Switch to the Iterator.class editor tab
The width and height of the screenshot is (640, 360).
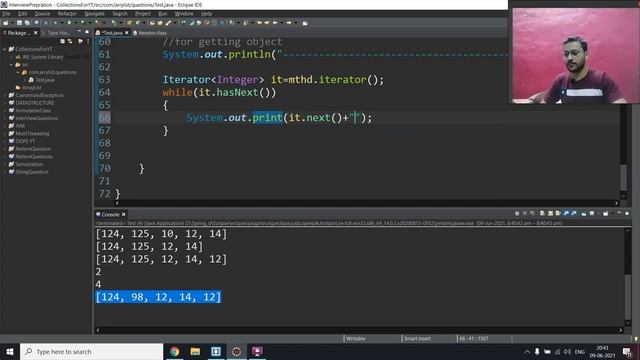coord(150,33)
